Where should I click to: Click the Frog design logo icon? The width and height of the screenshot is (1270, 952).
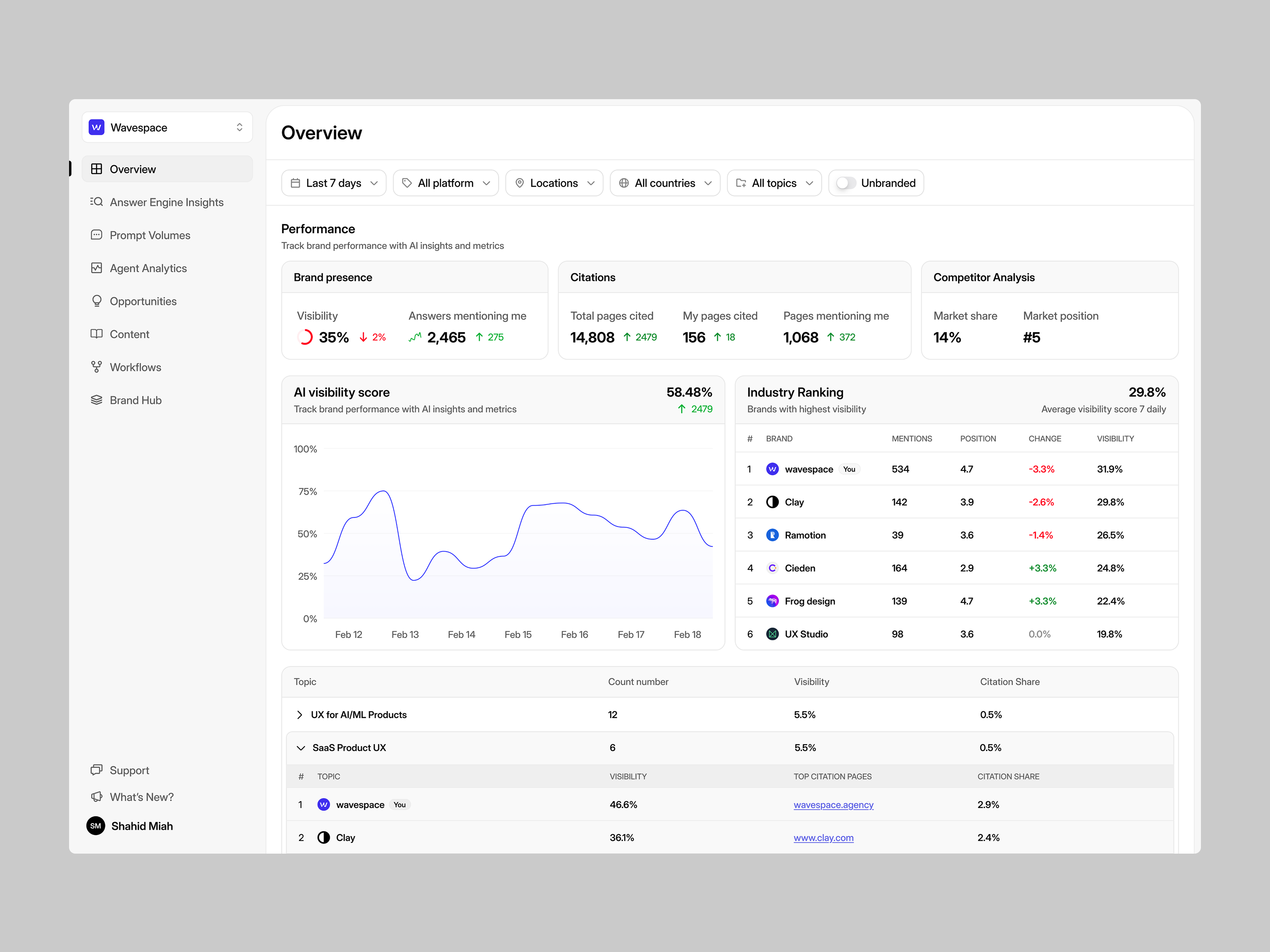pyautogui.click(x=772, y=601)
